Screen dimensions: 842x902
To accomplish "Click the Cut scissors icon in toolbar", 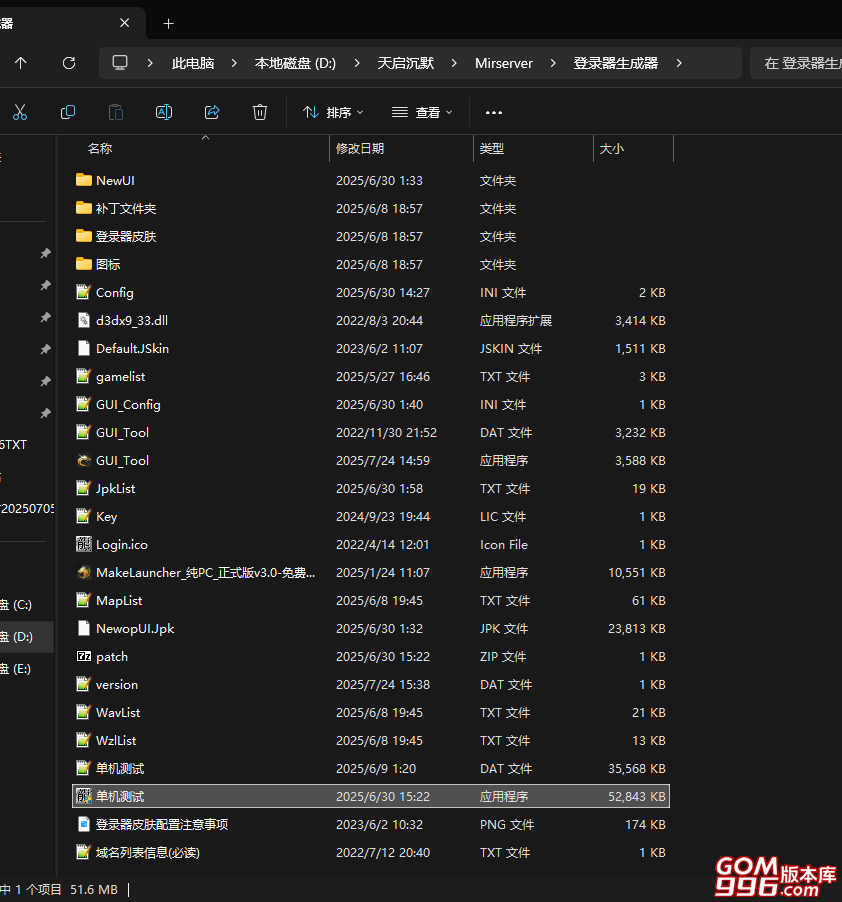I will click(x=20, y=112).
